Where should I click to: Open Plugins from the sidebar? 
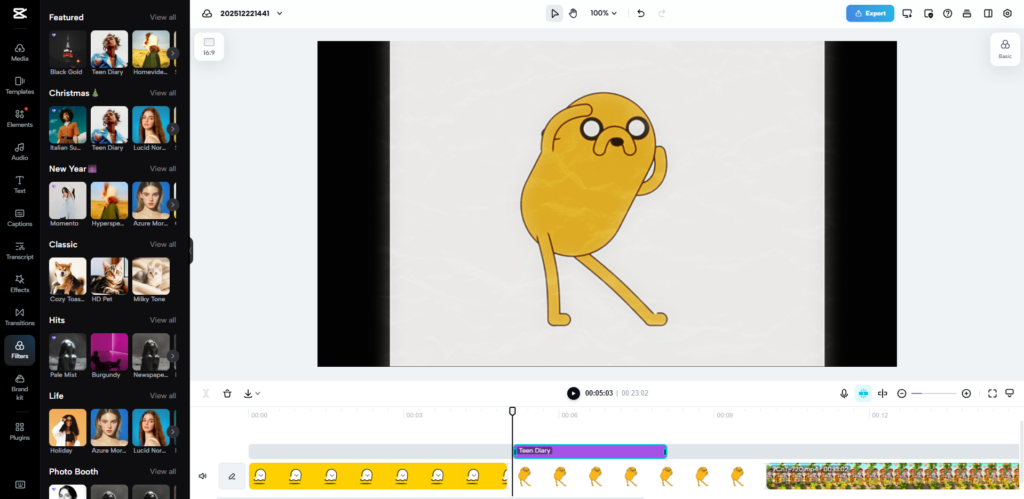[x=20, y=431]
